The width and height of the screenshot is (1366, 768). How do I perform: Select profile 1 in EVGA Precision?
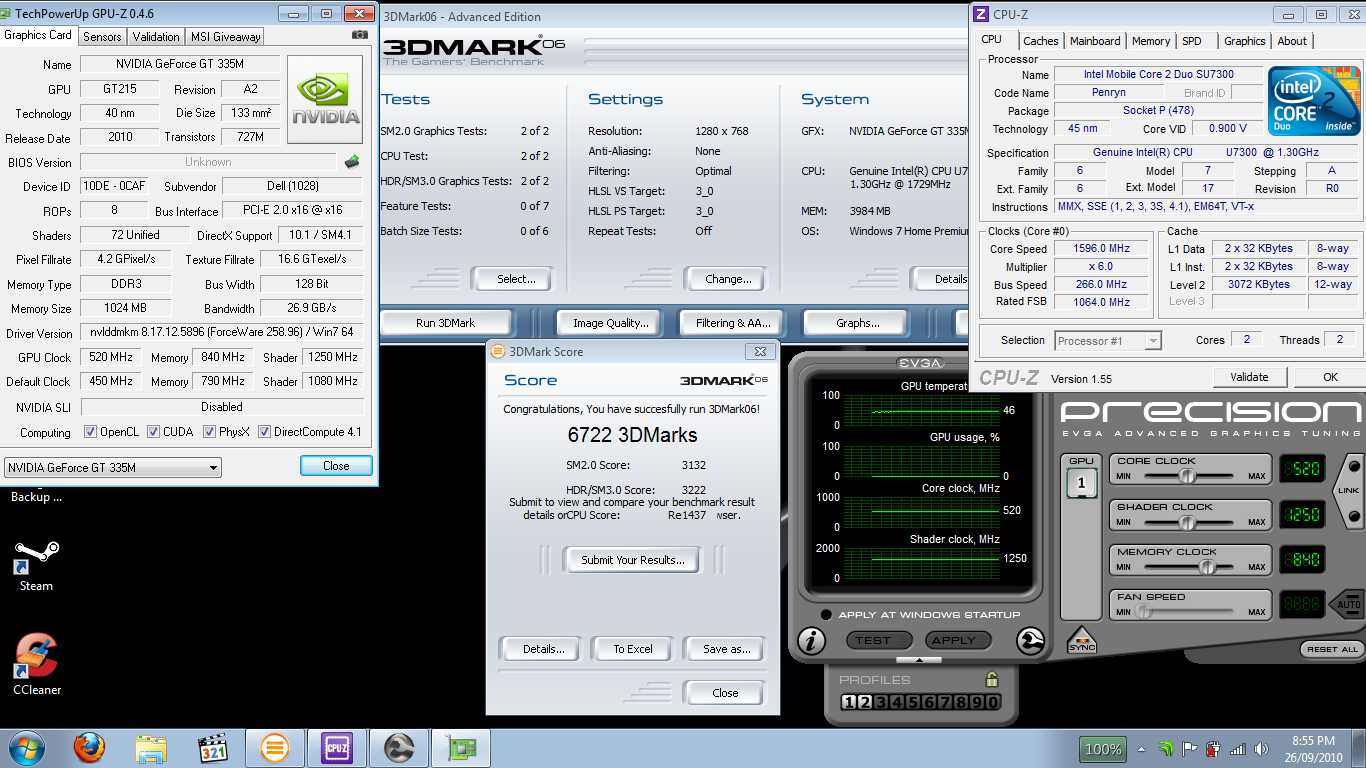tap(848, 702)
